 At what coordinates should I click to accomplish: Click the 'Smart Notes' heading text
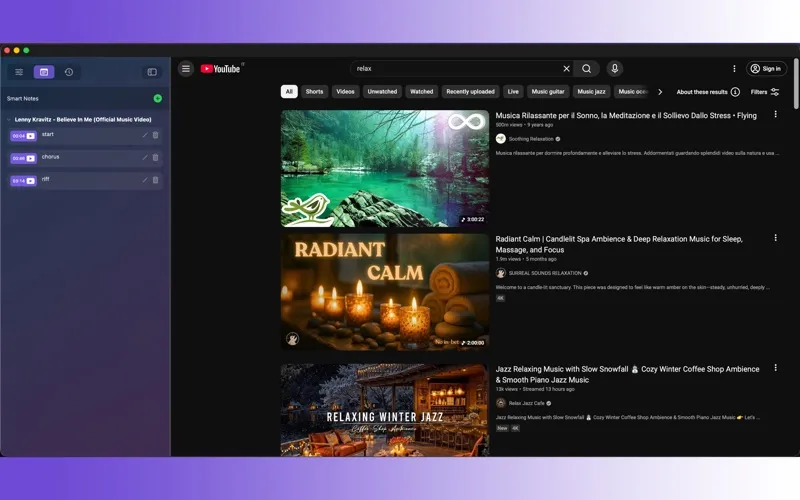(x=22, y=98)
